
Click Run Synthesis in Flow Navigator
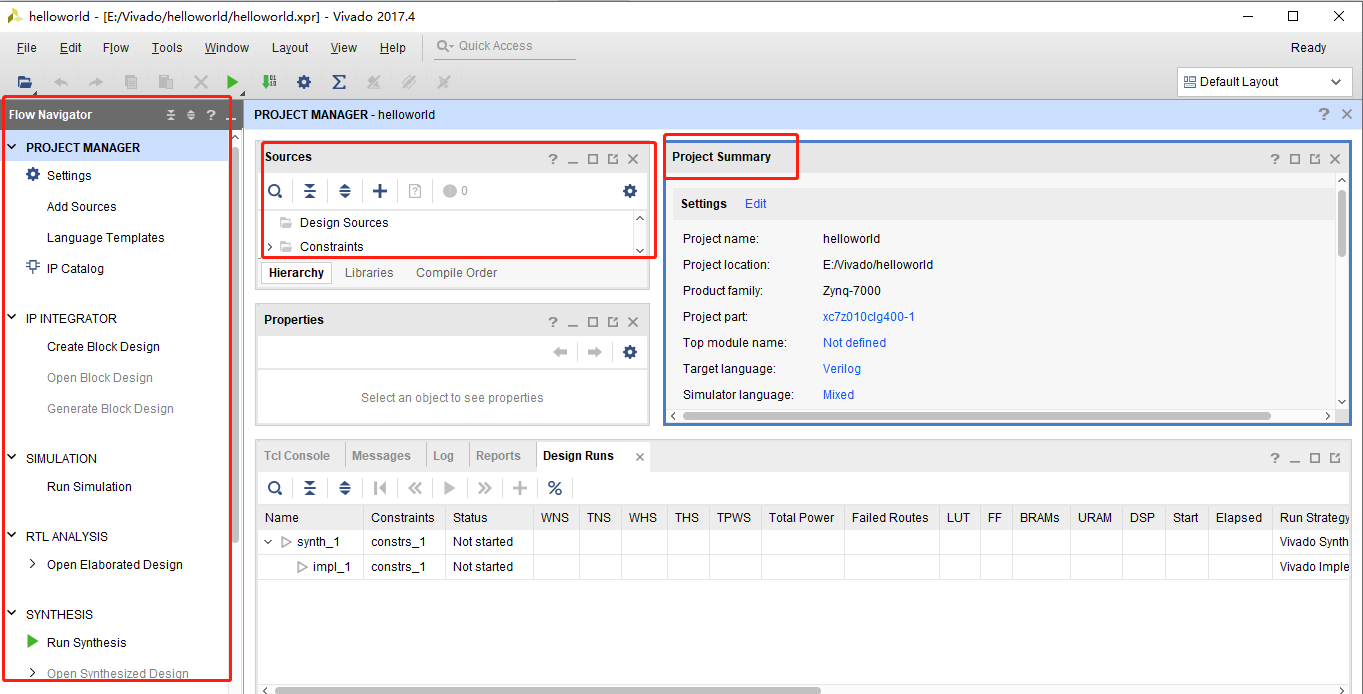coord(87,643)
